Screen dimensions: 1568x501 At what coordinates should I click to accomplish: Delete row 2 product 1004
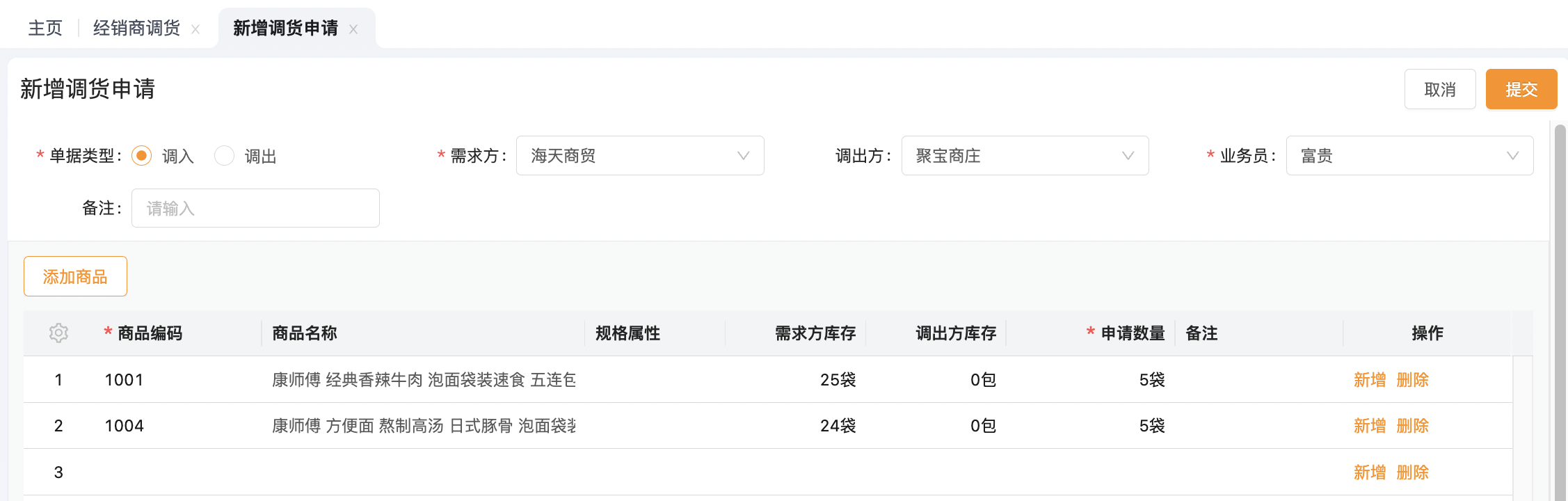click(1412, 426)
